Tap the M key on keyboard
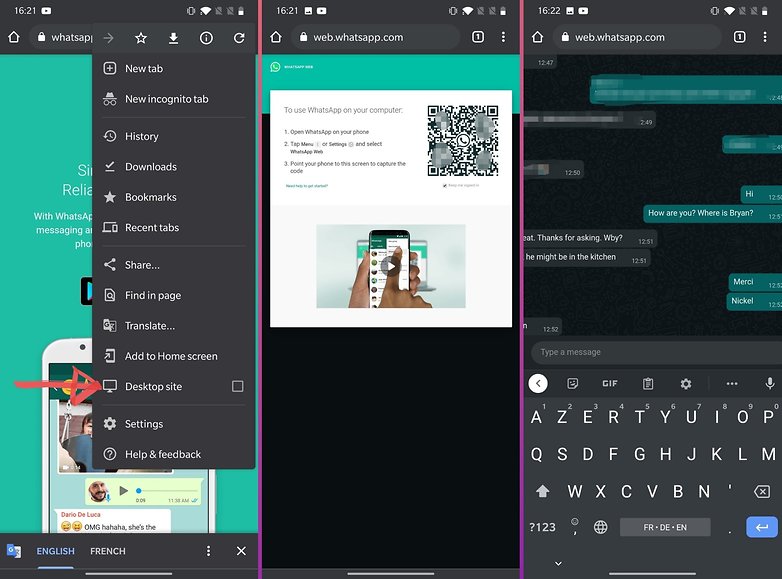The width and height of the screenshot is (782, 579). coord(769,454)
